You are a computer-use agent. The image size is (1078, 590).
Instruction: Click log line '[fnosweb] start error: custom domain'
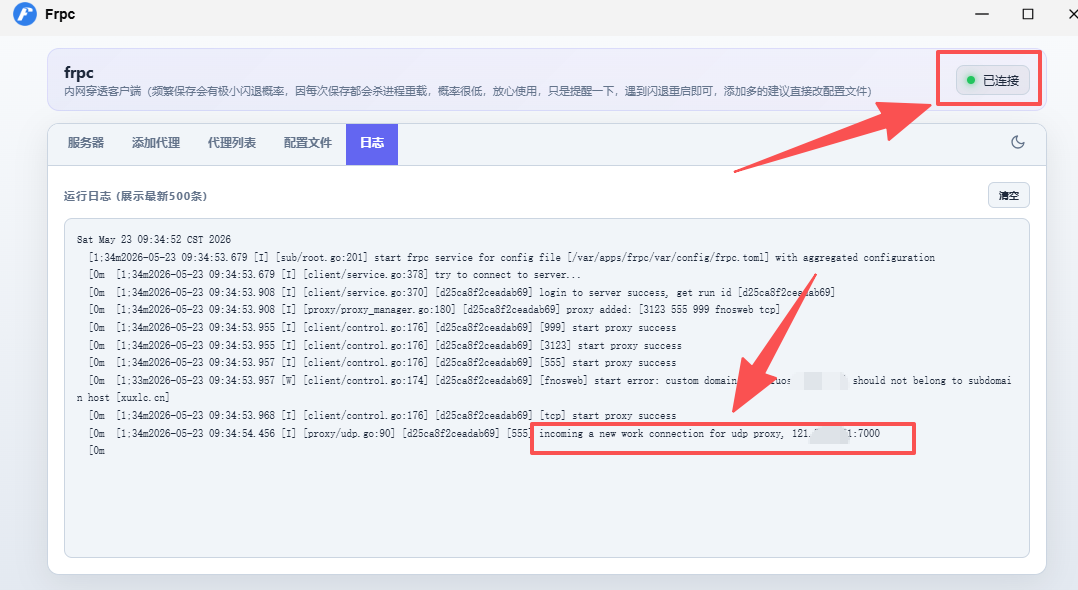point(544,389)
